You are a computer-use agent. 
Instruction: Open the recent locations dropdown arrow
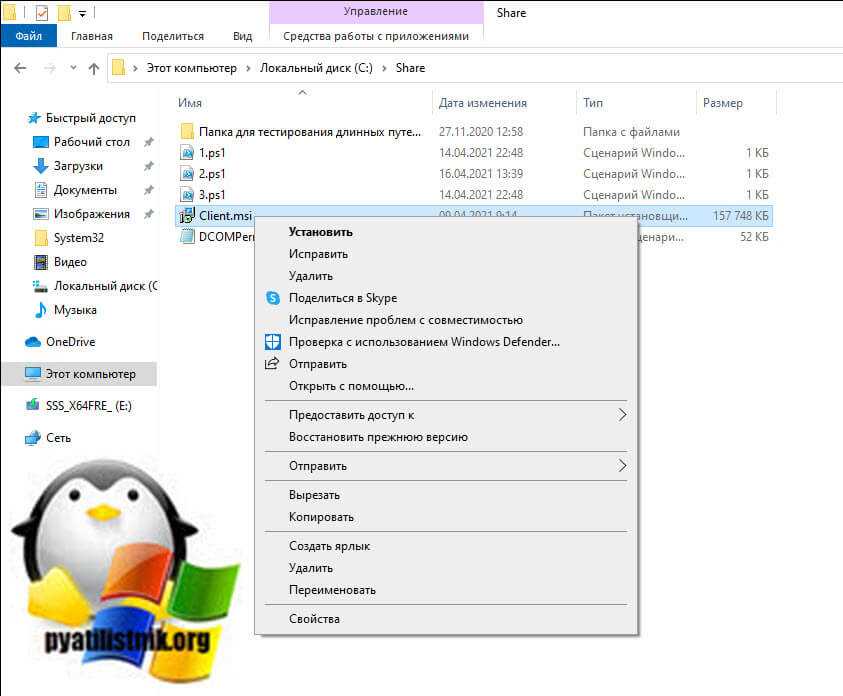(72, 68)
